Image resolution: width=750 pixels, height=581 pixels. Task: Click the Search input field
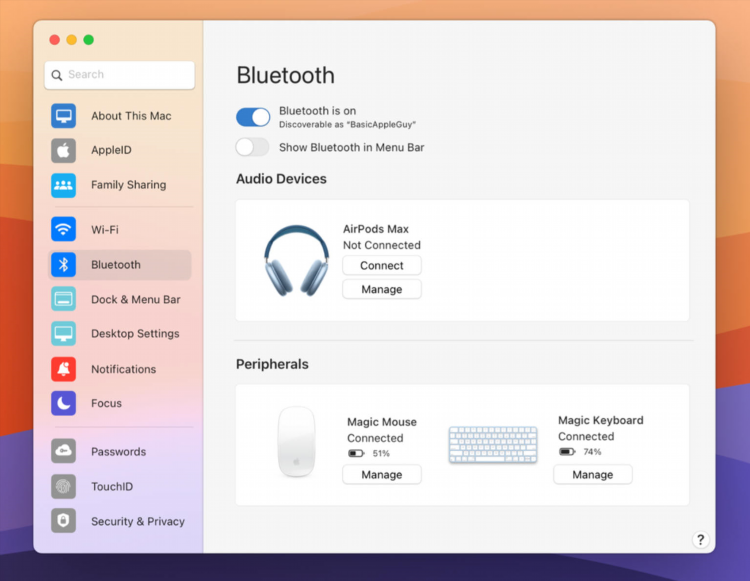coord(120,75)
